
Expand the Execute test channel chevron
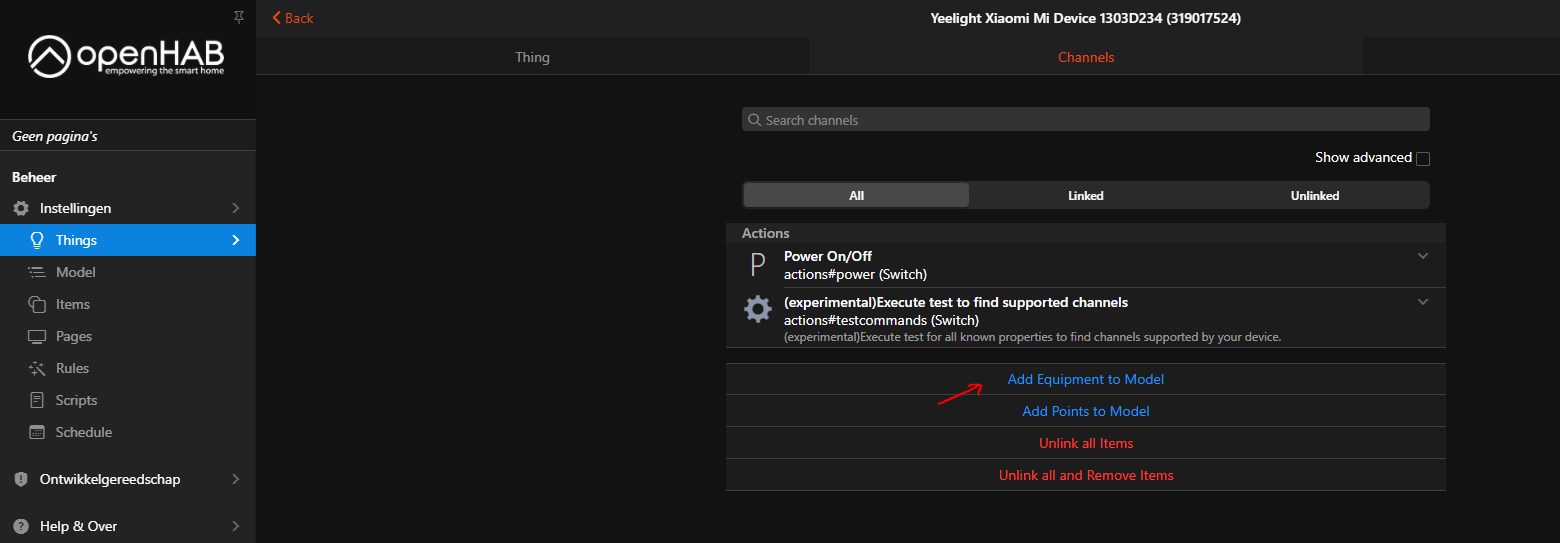[1423, 302]
